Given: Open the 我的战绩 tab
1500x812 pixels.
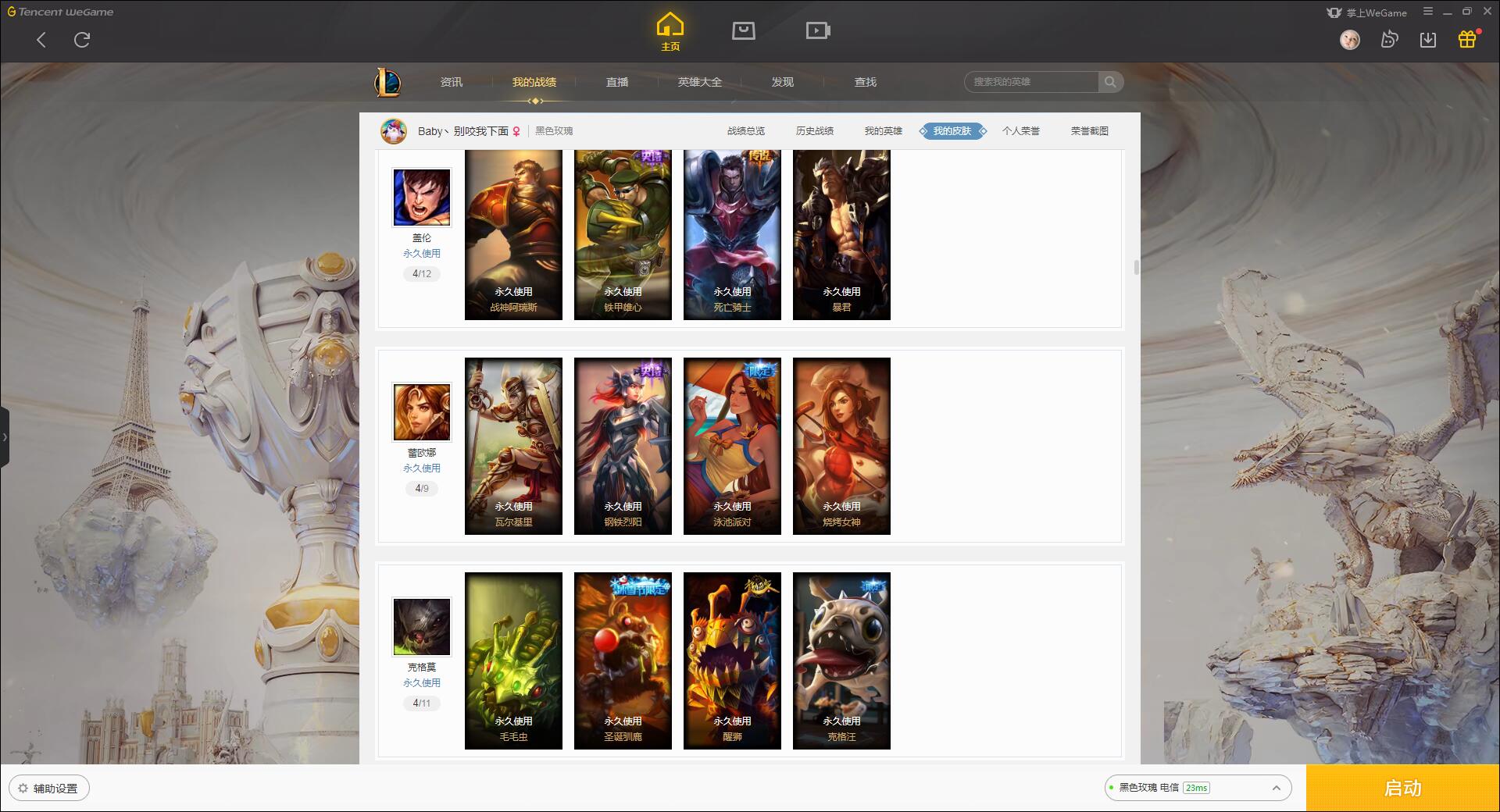Looking at the screenshot, I should coord(534,82).
